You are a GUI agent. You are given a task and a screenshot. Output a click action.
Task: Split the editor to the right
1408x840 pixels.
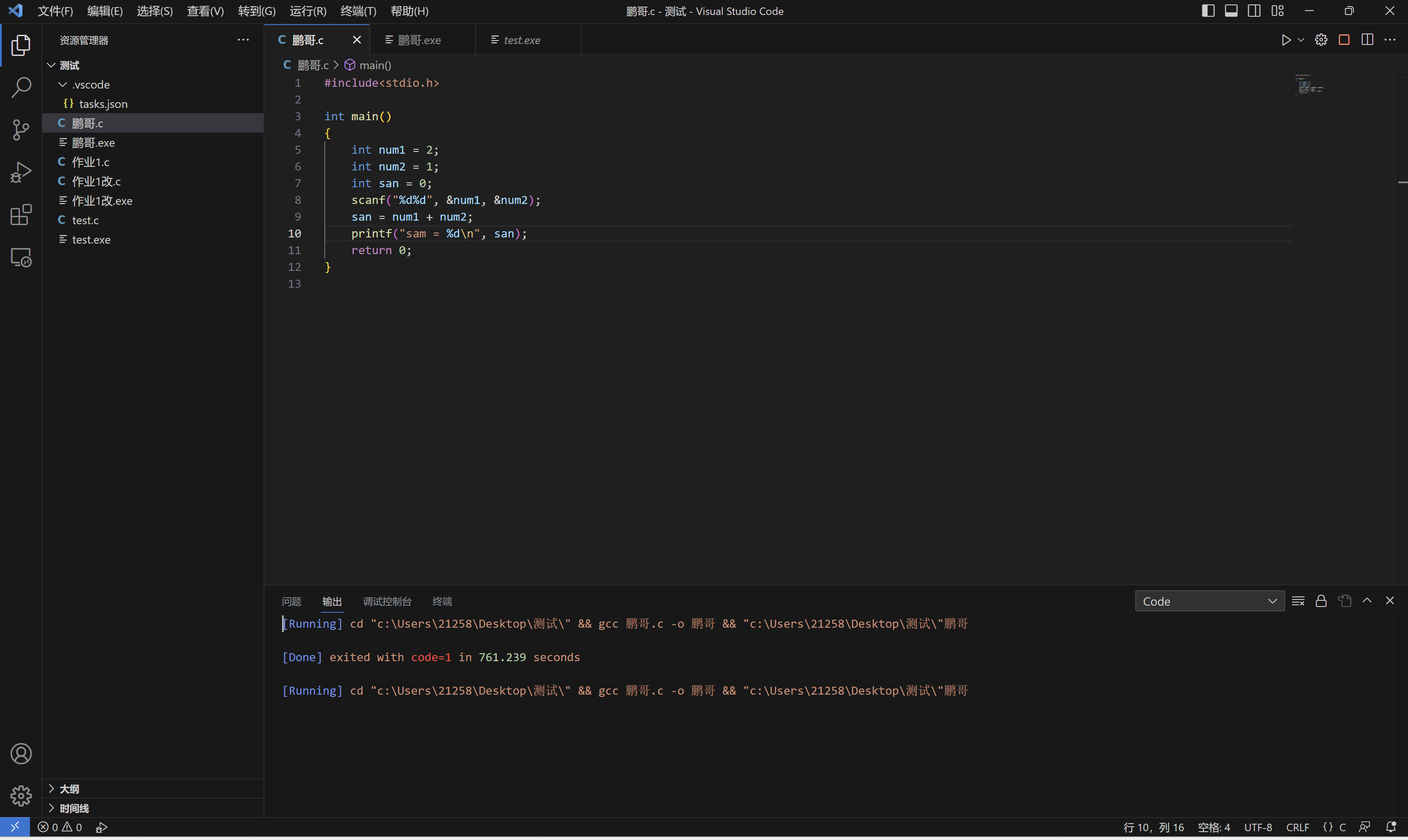1367,40
